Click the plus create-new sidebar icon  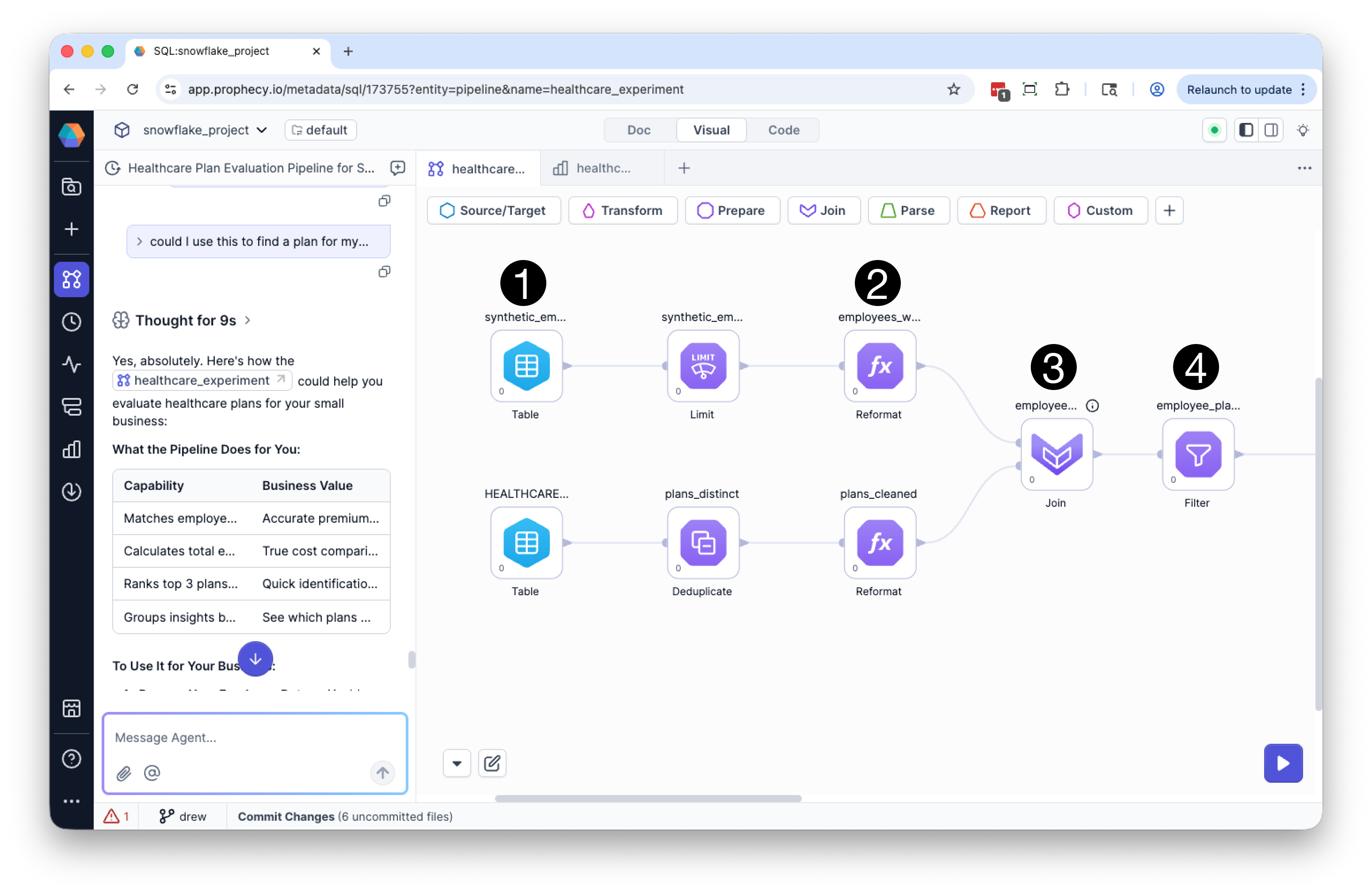coord(72,229)
